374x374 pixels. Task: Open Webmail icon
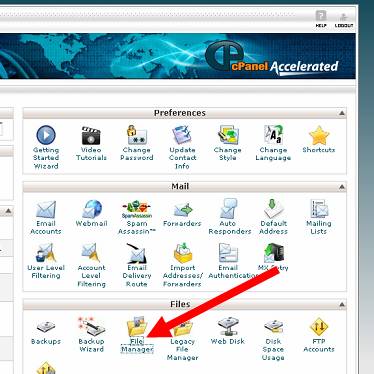pyautogui.click(x=91, y=209)
